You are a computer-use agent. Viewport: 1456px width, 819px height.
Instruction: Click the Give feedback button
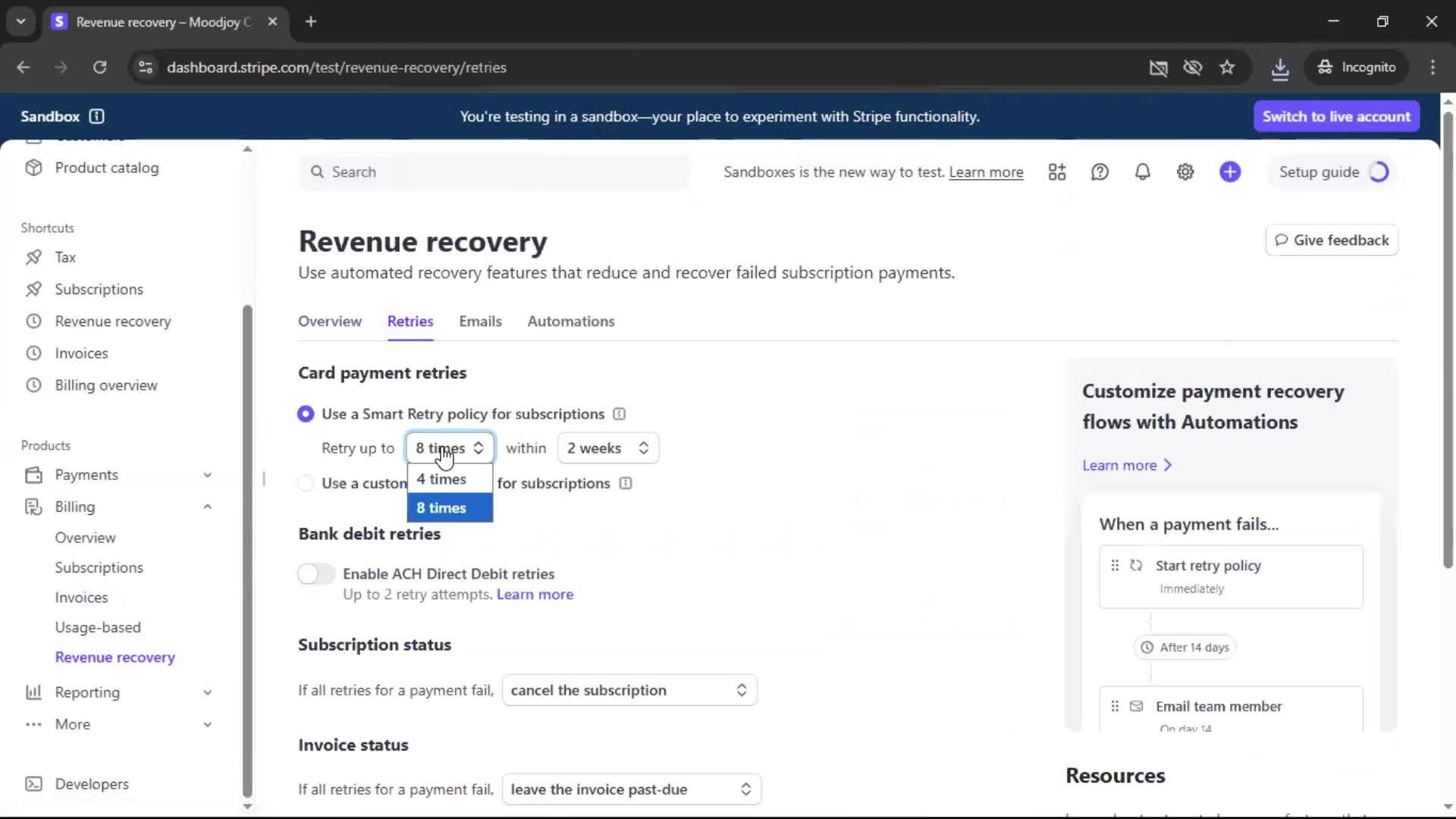1332,240
